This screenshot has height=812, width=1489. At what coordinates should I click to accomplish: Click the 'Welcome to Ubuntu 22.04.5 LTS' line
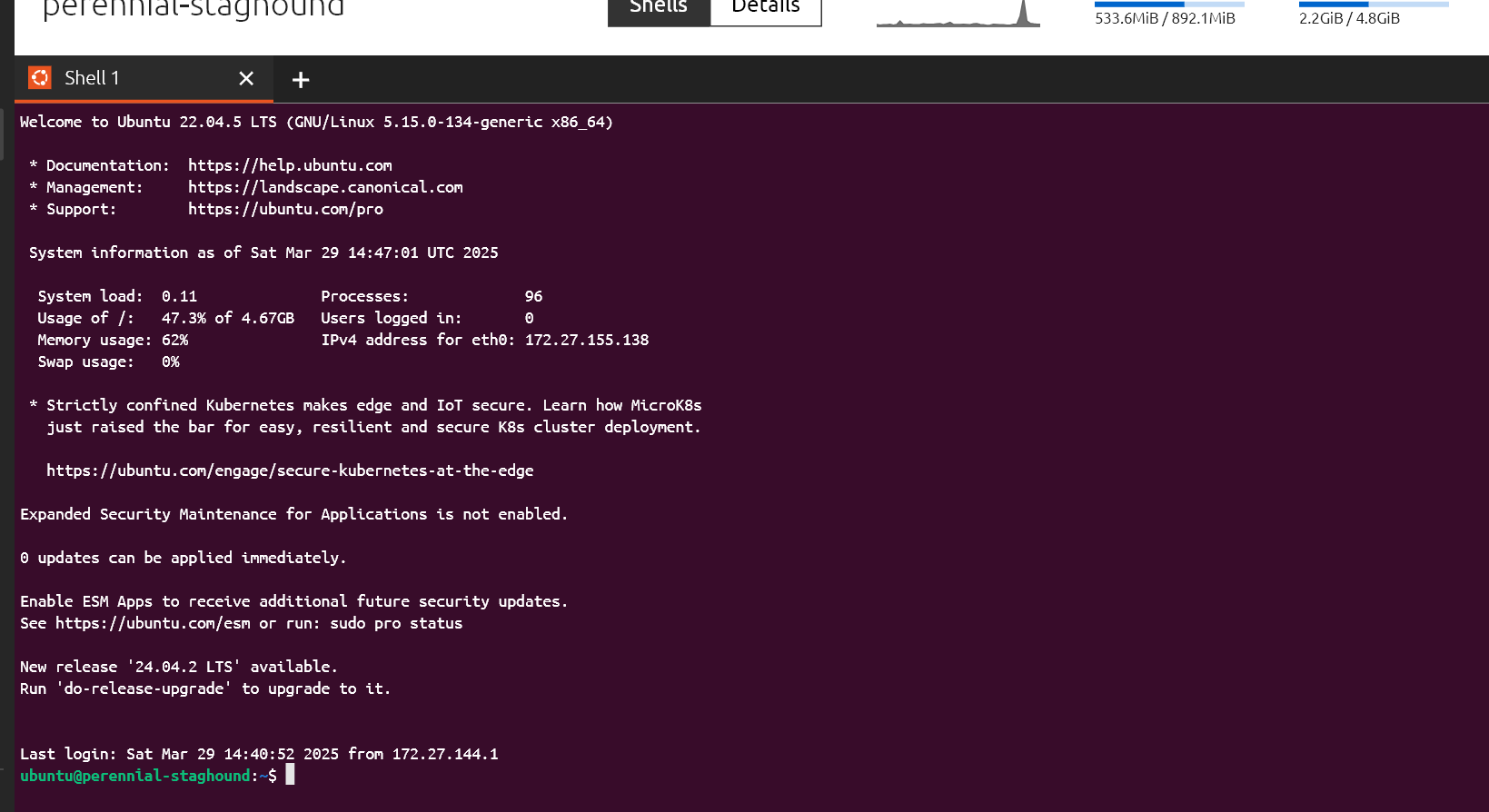(x=316, y=122)
